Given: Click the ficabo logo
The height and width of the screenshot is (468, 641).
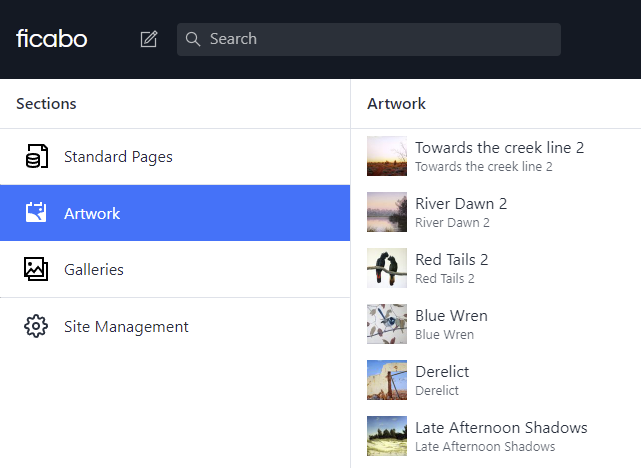Looking at the screenshot, I should [x=52, y=39].
